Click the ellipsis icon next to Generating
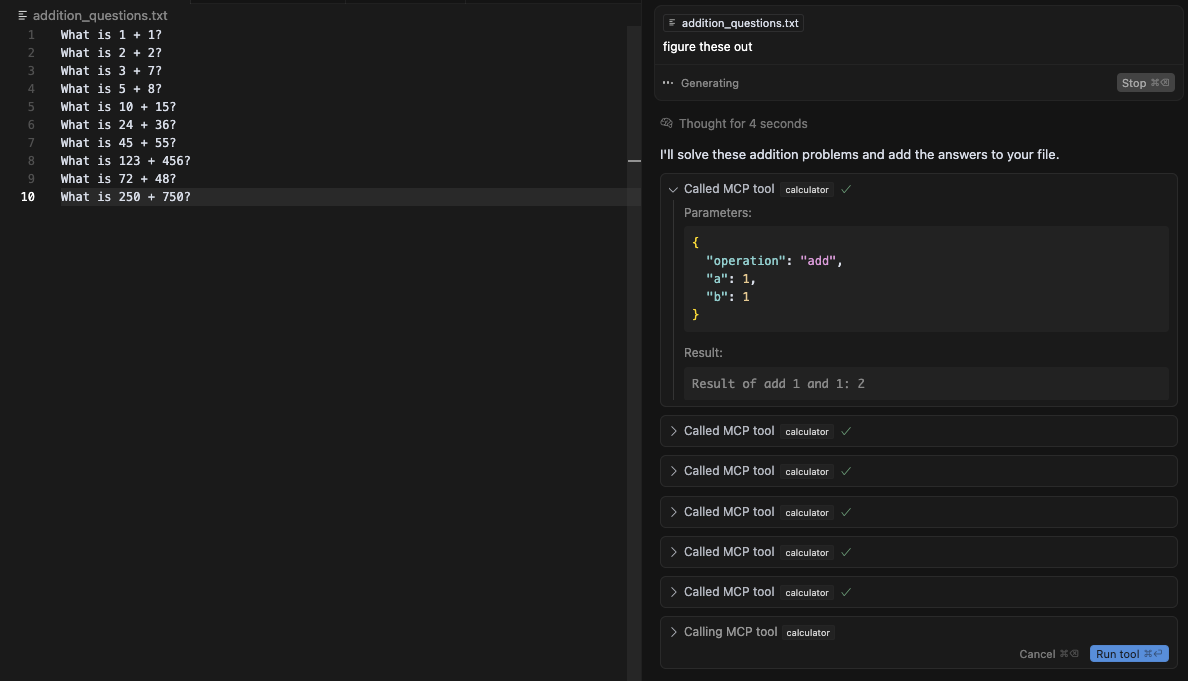Image resolution: width=1188 pixels, height=681 pixels. [667, 83]
